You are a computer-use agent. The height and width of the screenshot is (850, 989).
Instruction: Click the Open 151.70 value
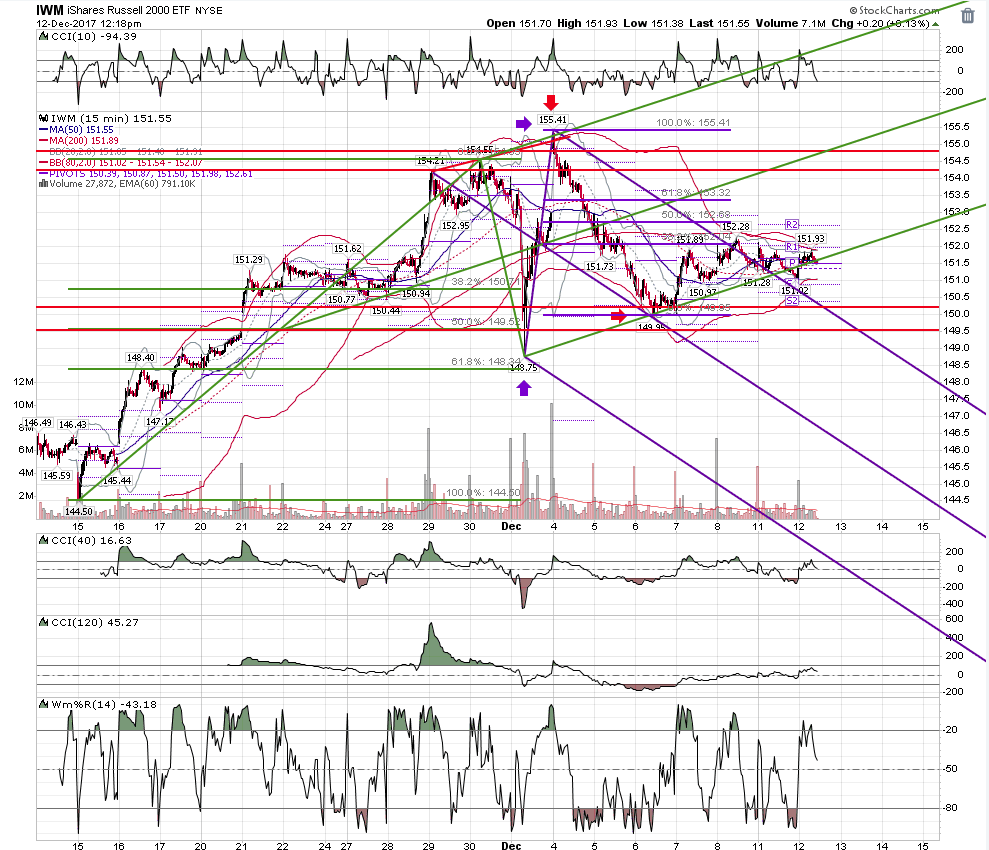pos(518,23)
